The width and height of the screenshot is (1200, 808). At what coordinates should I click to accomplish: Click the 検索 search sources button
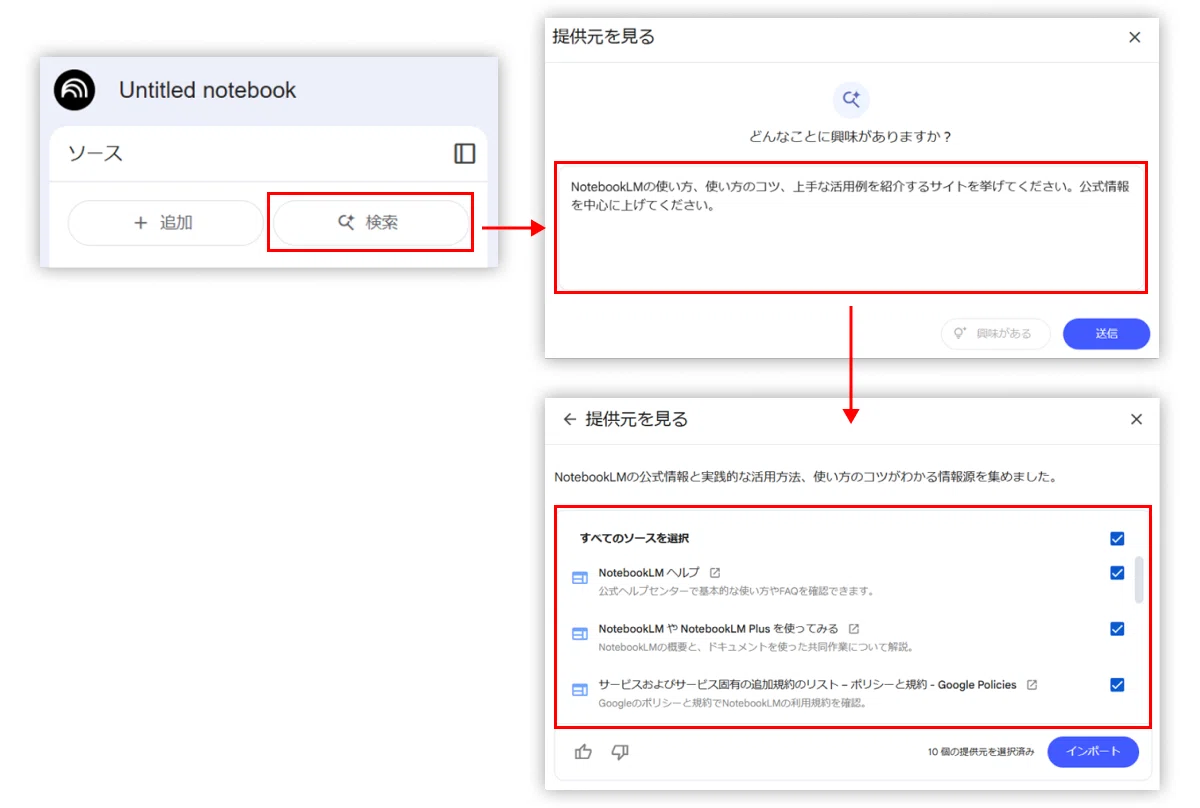tap(370, 223)
